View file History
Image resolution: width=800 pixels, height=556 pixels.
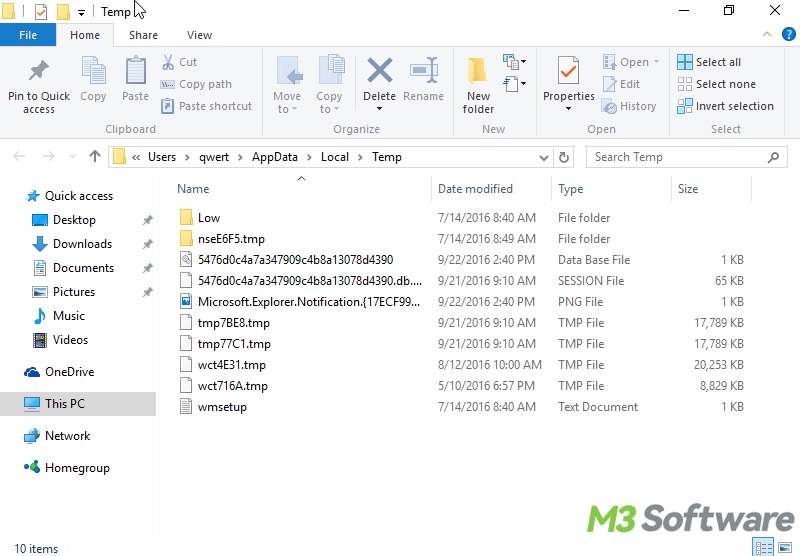(x=629, y=106)
